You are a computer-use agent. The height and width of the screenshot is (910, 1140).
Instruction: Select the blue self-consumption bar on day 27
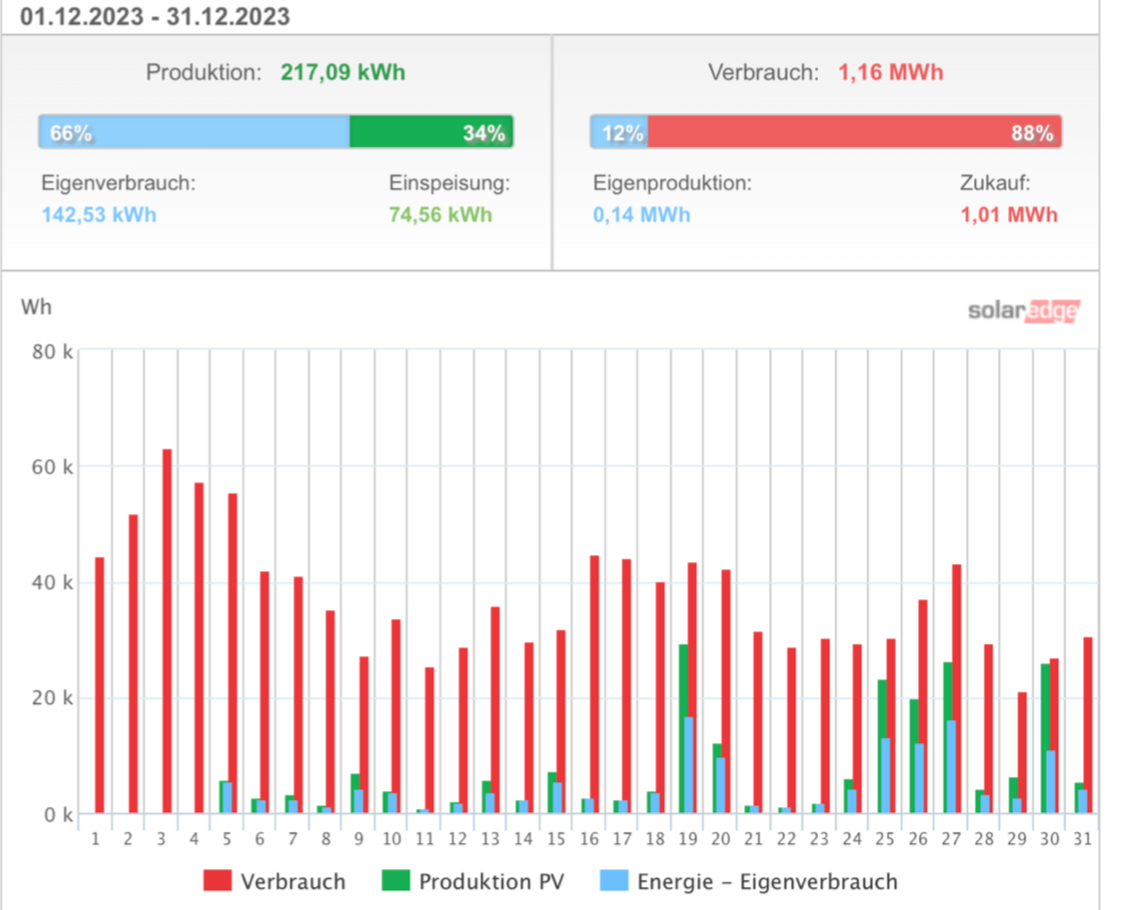pos(950,768)
